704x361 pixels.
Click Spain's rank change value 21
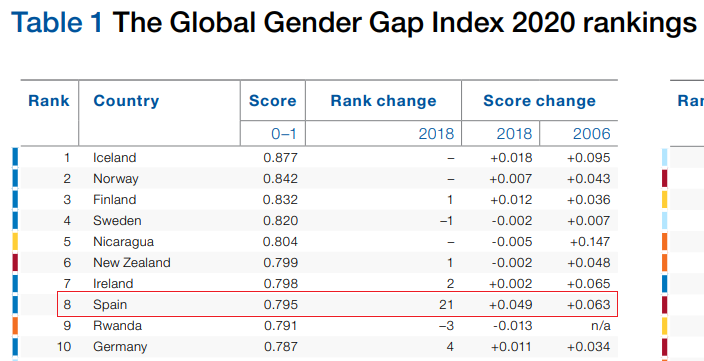pos(446,305)
